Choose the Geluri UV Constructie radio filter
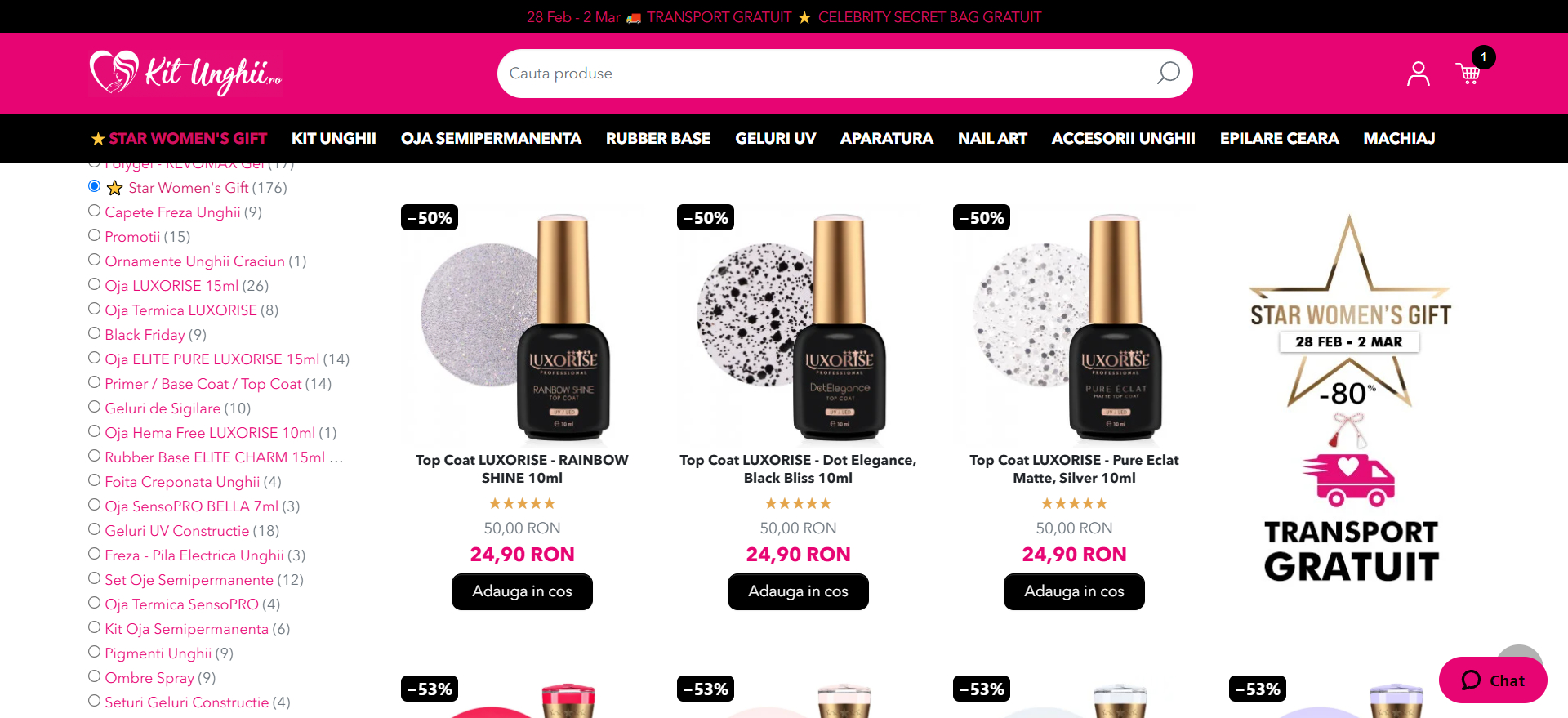This screenshot has width=1568, height=718. [95, 529]
